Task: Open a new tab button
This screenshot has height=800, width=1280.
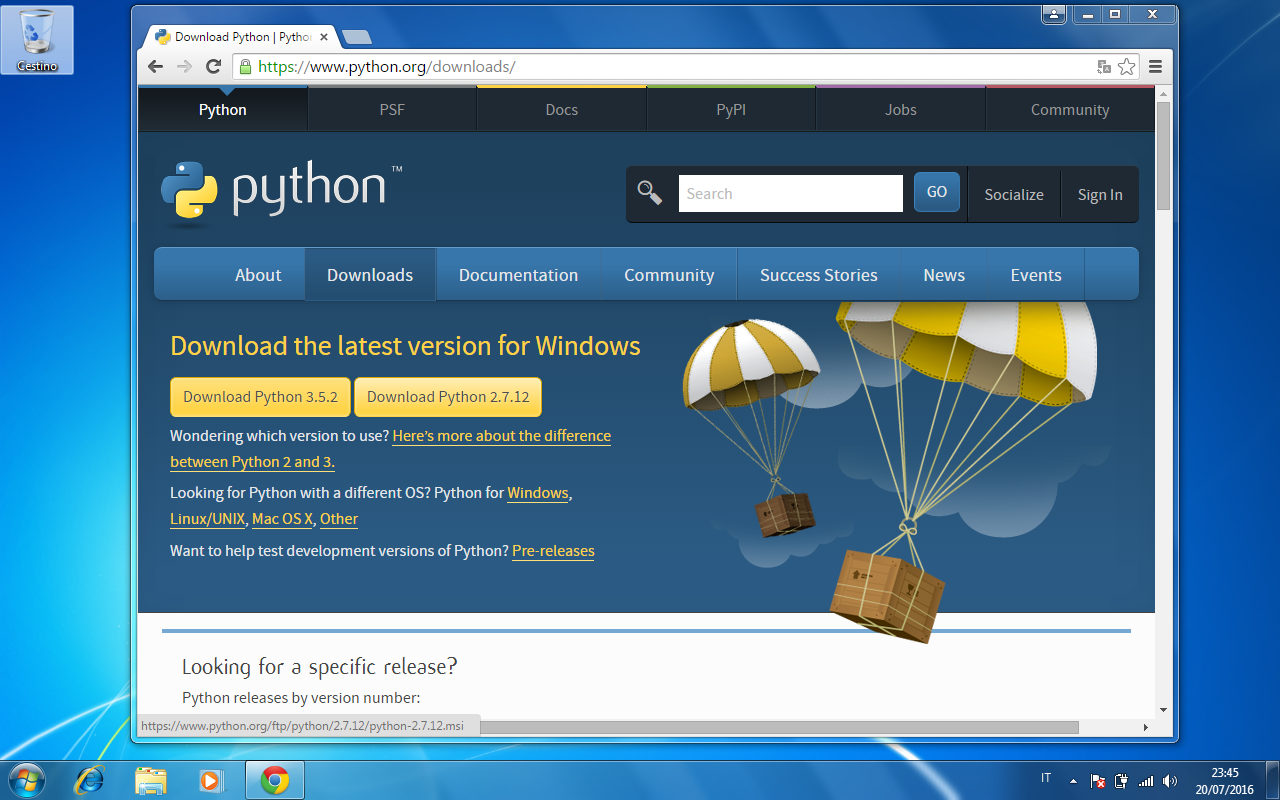Action: [356, 37]
